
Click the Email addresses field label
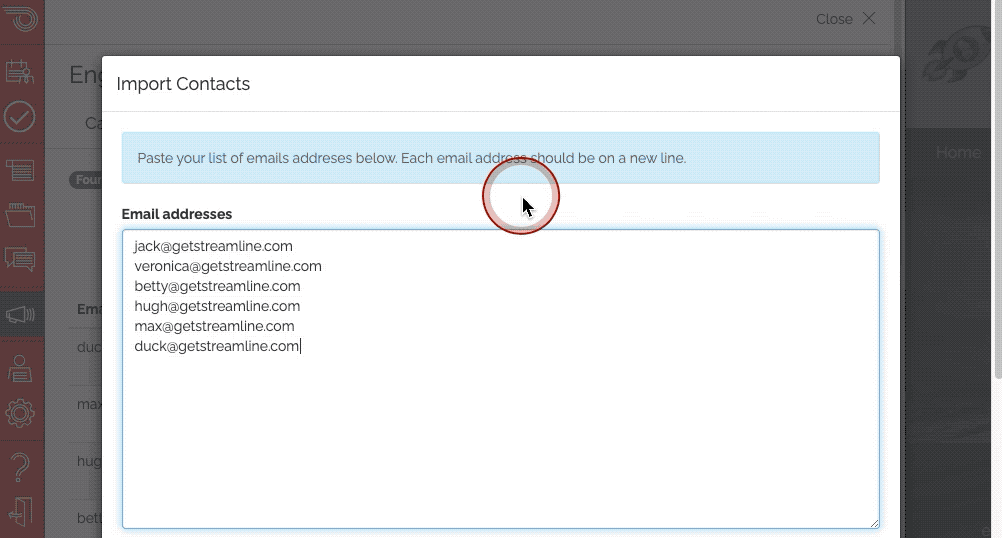pyautogui.click(x=177, y=214)
